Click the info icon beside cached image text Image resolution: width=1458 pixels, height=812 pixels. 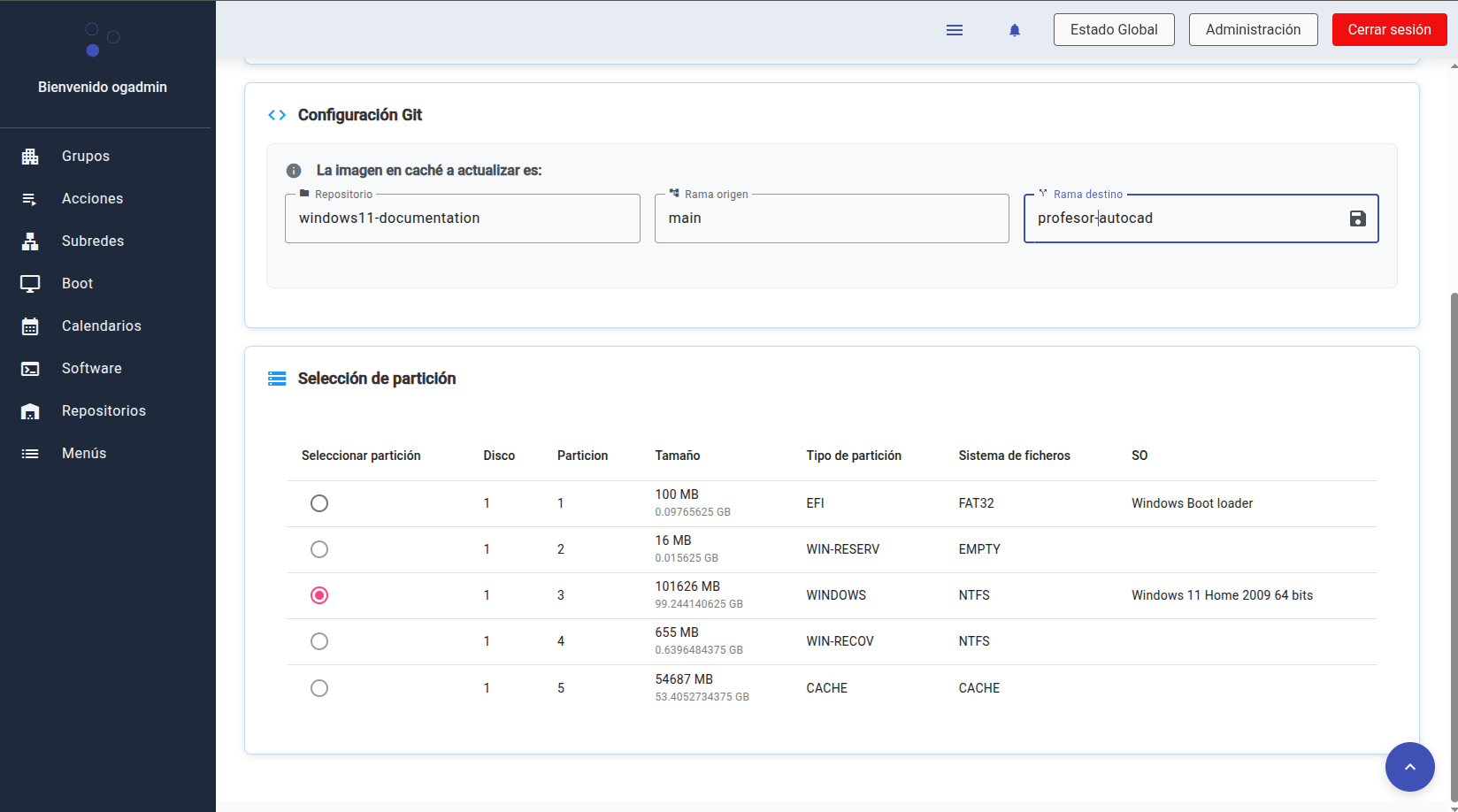294,171
